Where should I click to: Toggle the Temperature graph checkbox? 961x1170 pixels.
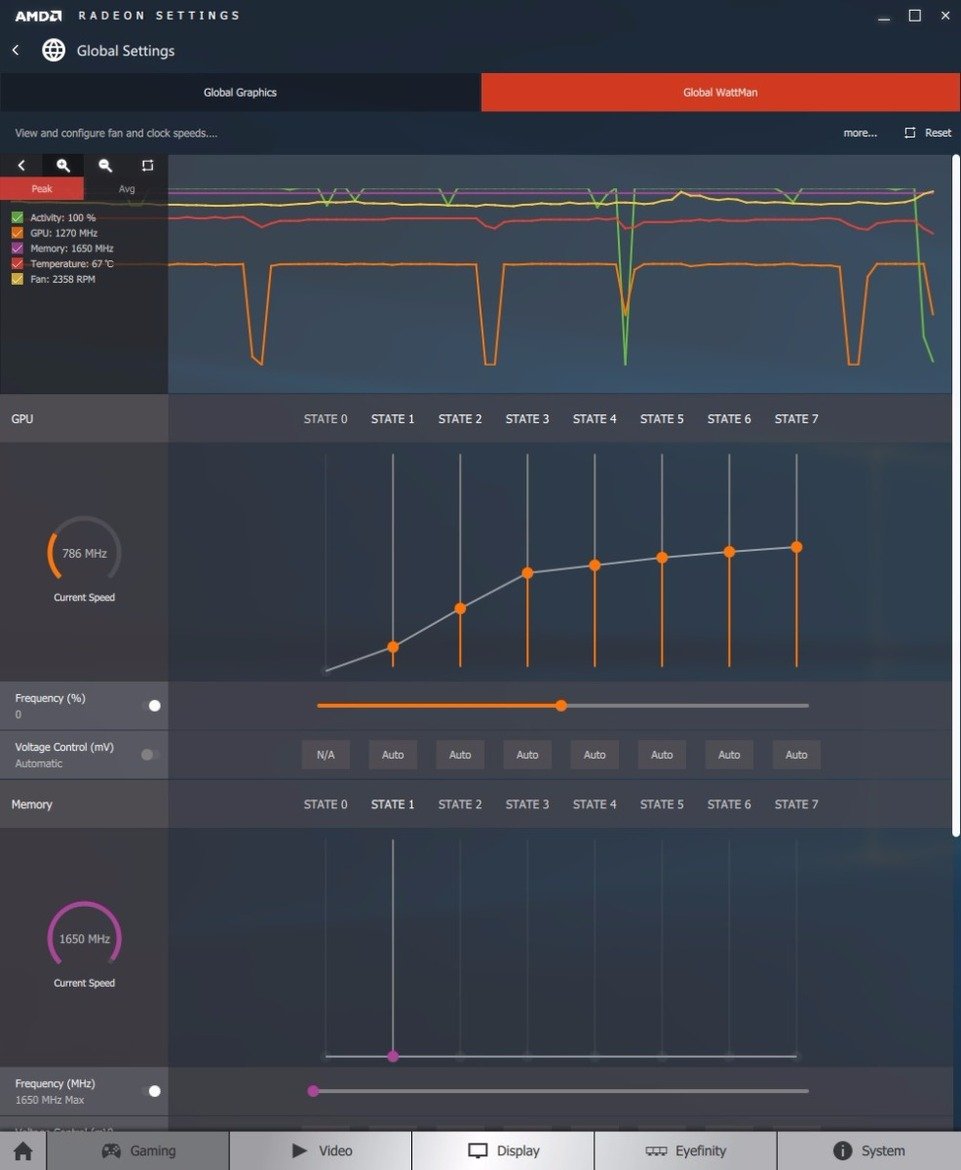point(17,263)
